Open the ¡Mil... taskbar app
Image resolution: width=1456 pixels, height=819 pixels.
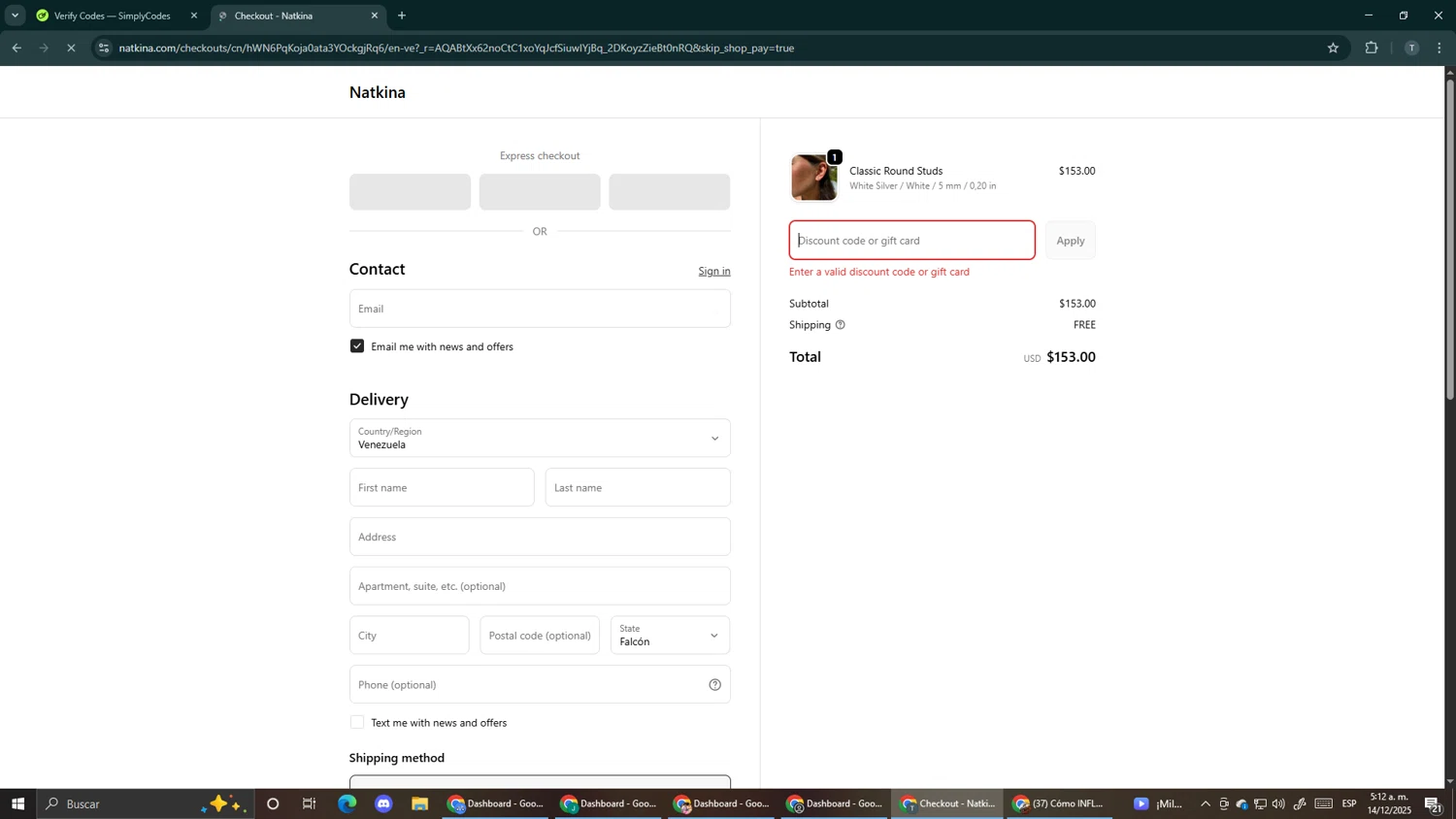1158,803
